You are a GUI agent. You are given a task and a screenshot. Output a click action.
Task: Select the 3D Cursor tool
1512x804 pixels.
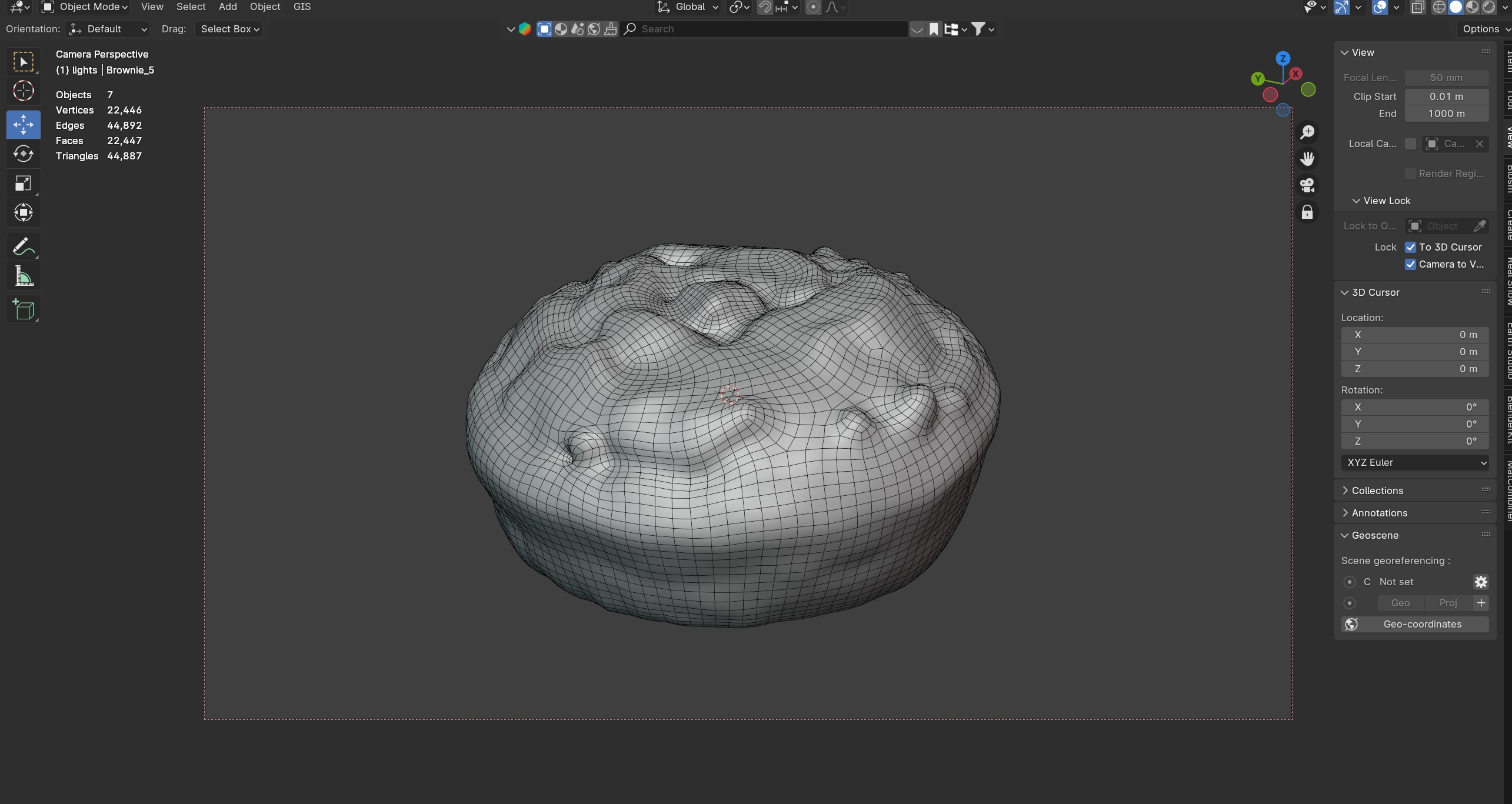pos(23,91)
